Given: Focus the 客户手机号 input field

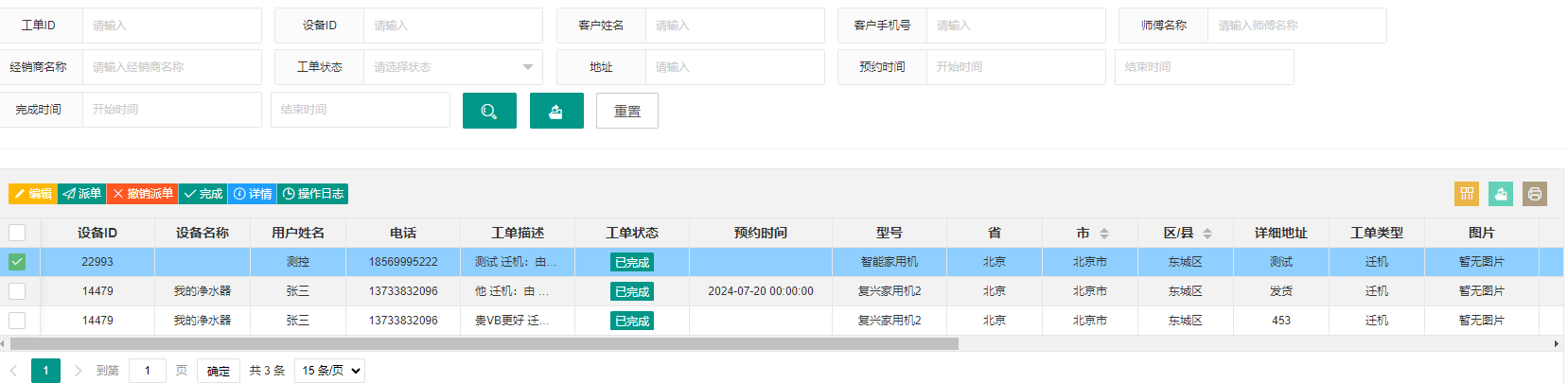Looking at the screenshot, I should coord(1015,26).
